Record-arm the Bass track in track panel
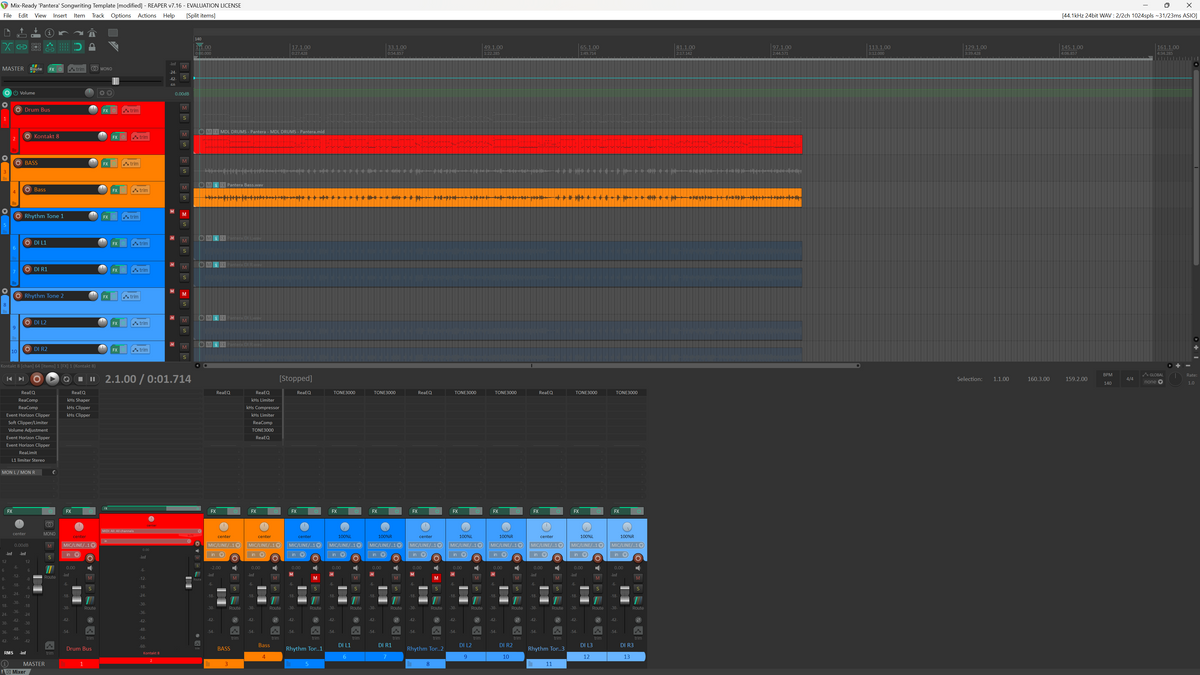The height and width of the screenshot is (675, 1200). tap(27, 189)
